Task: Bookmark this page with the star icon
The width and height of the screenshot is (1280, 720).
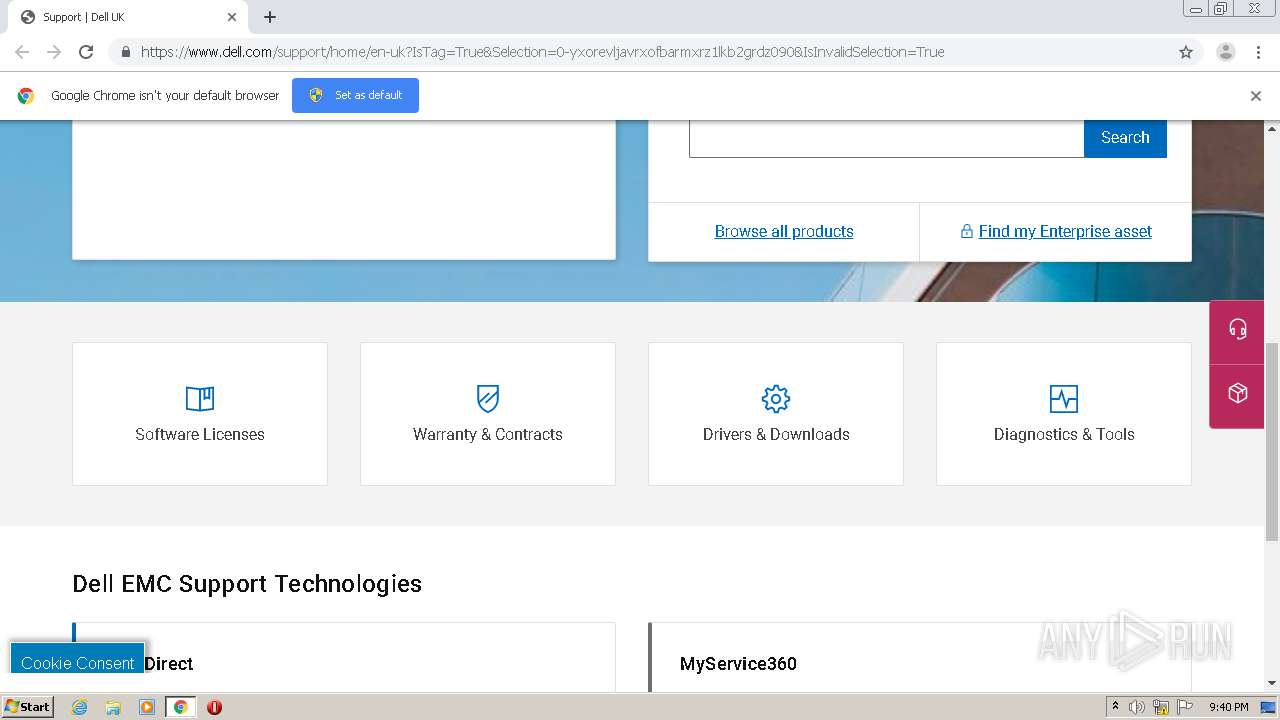Action: [x=1186, y=52]
